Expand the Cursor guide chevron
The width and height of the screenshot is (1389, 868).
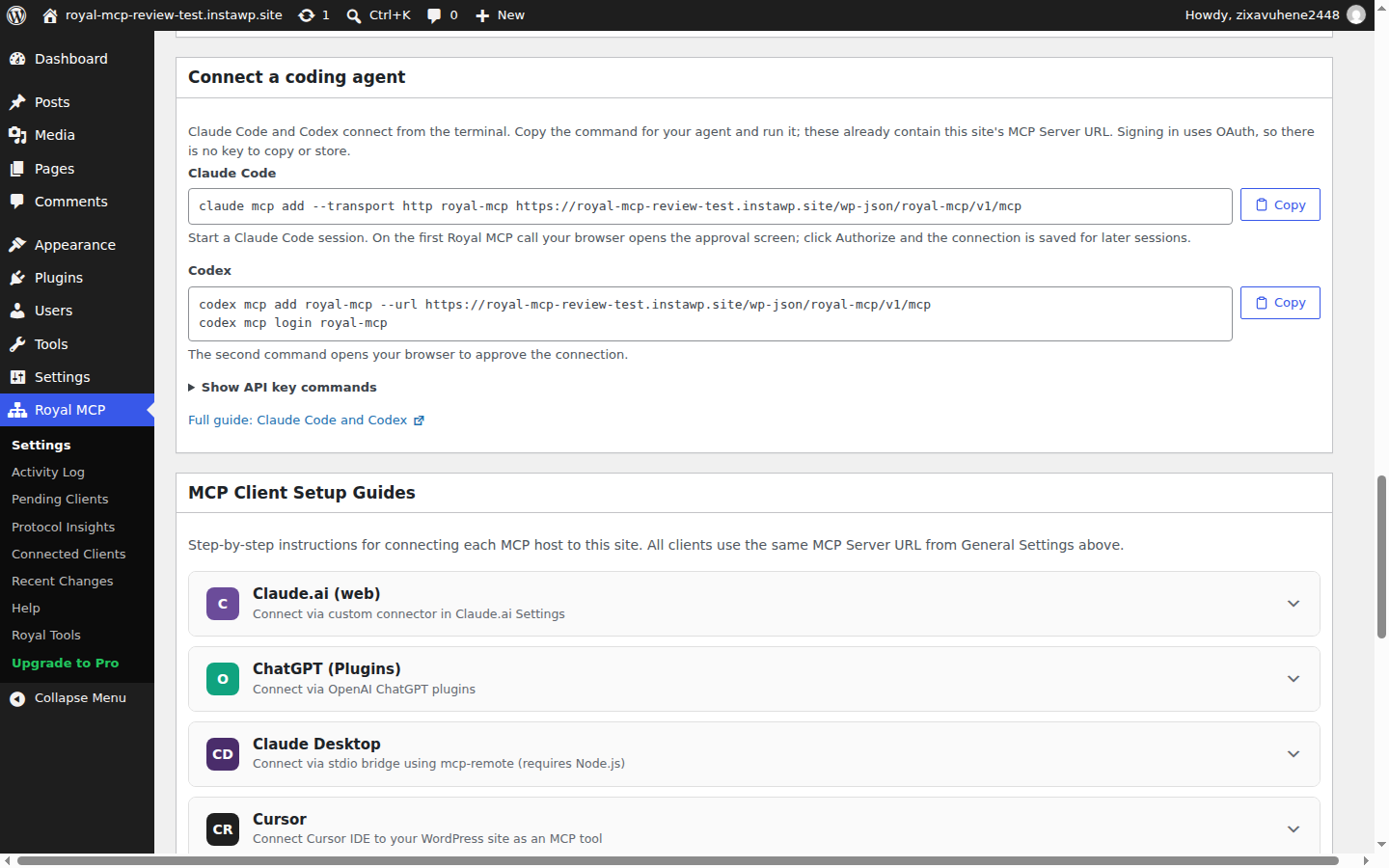(1294, 829)
